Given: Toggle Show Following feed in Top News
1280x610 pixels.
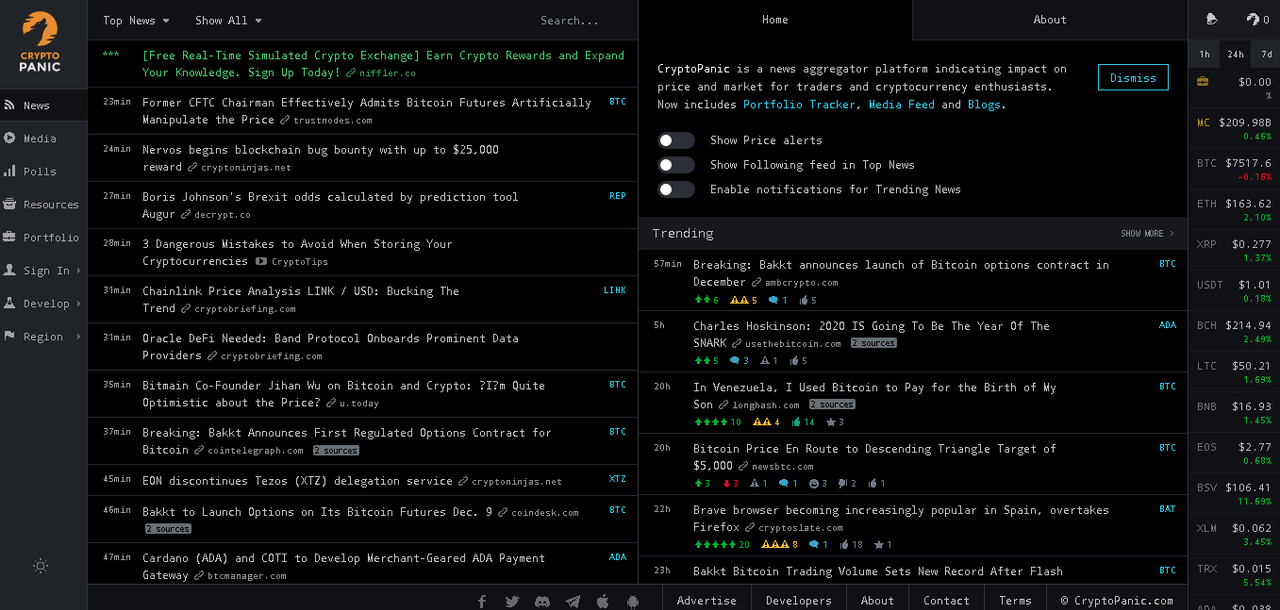Looking at the screenshot, I should [x=676, y=164].
